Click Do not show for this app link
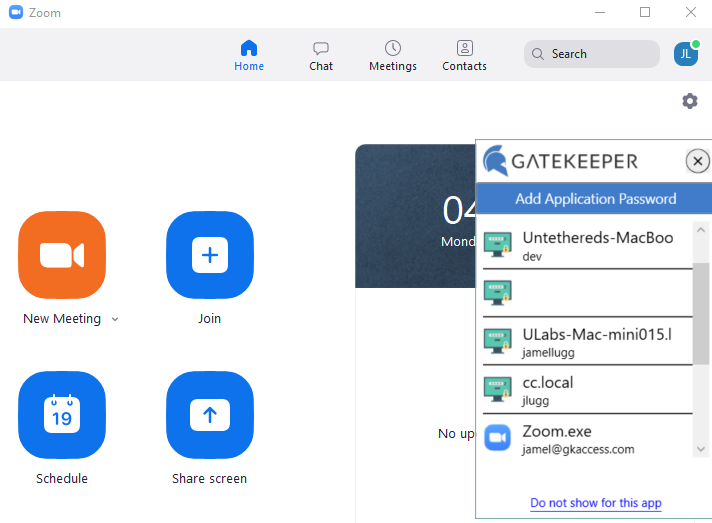Viewport: 712px width, 523px height. click(x=595, y=503)
